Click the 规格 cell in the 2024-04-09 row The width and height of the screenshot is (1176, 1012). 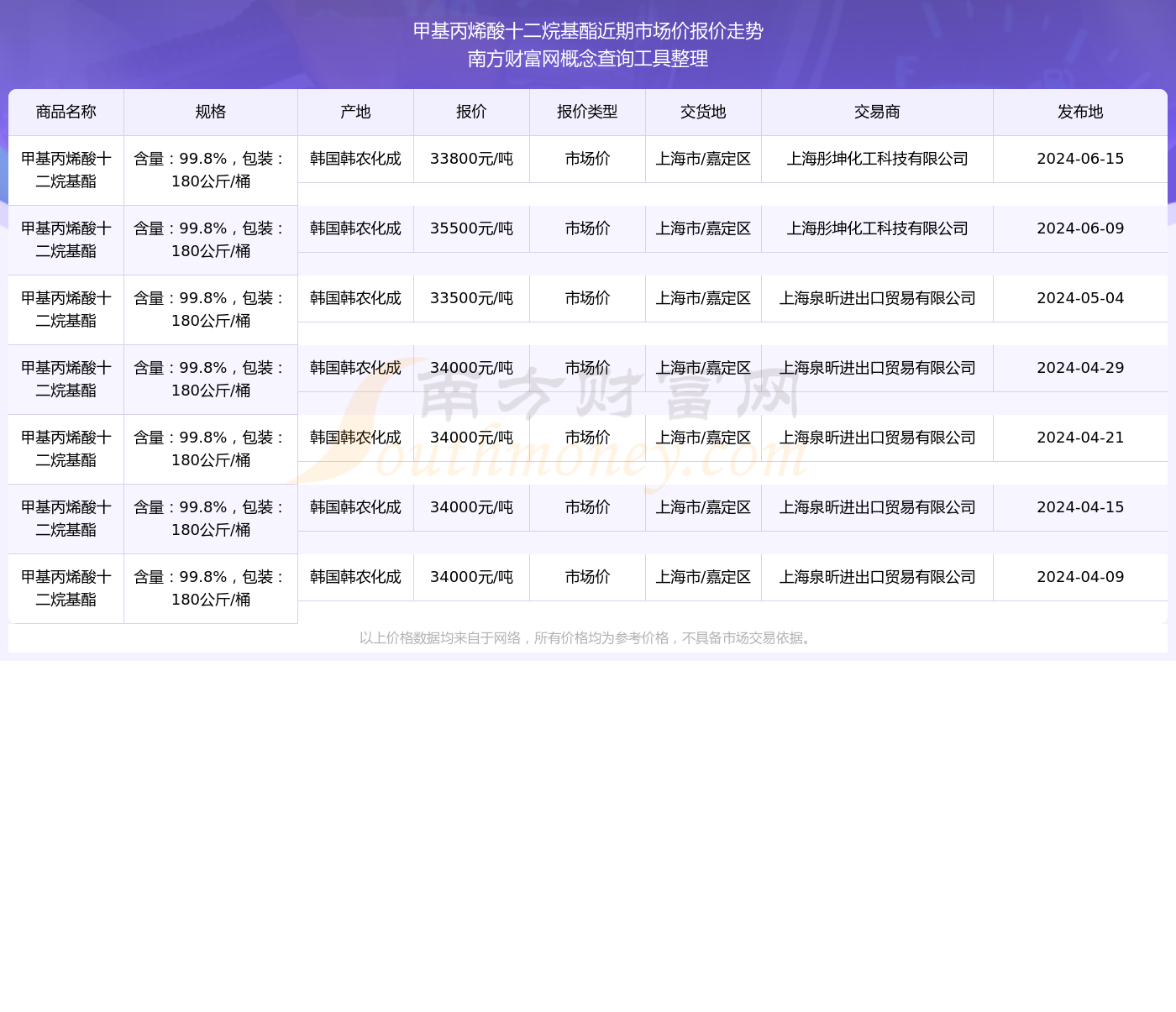(211, 589)
